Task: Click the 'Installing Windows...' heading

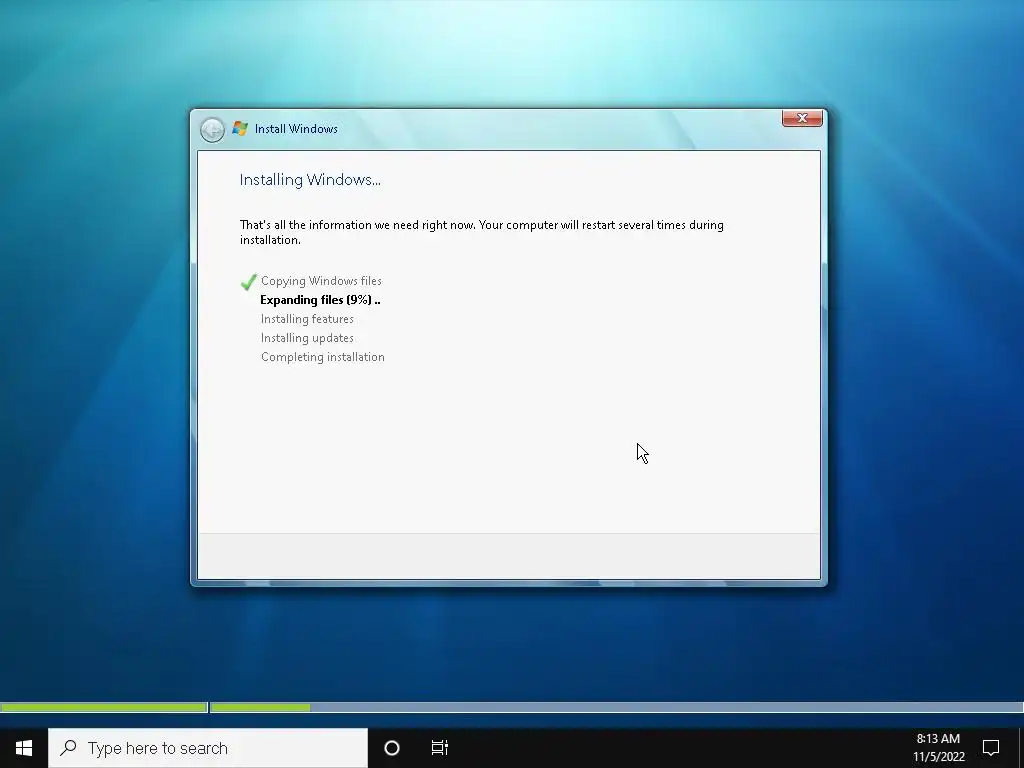Action: pyautogui.click(x=310, y=180)
